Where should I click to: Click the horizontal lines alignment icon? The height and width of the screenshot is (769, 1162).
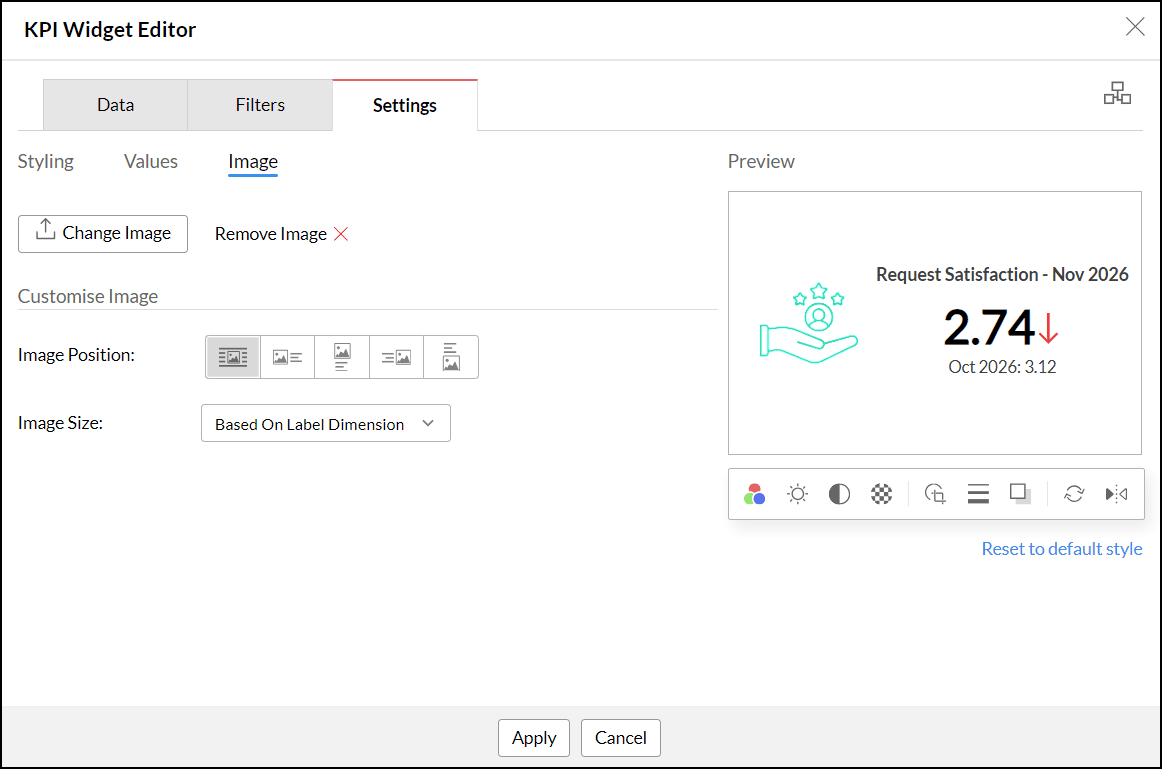(978, 494)
